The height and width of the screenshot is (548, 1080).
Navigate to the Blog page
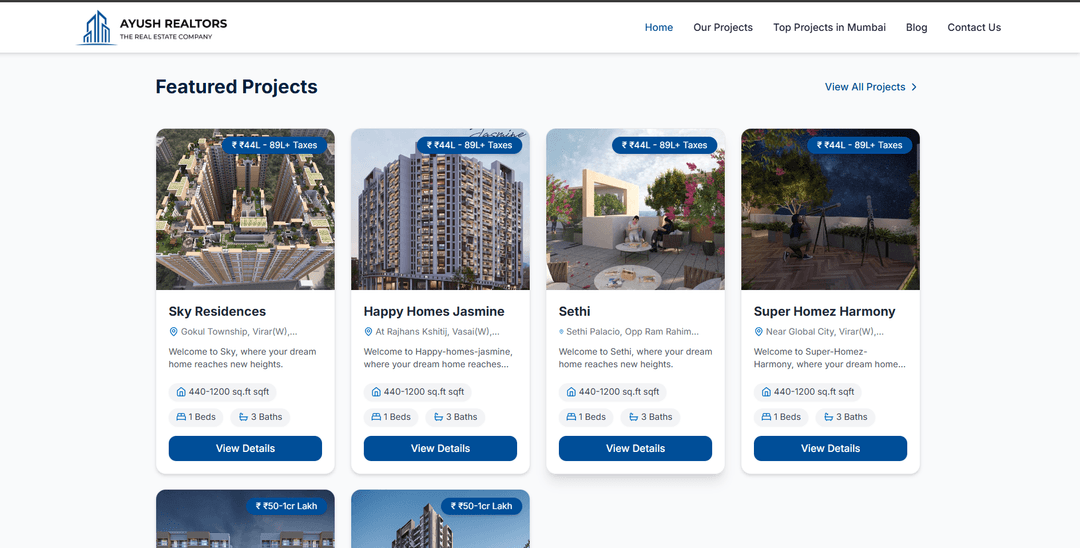pos(916,28)
